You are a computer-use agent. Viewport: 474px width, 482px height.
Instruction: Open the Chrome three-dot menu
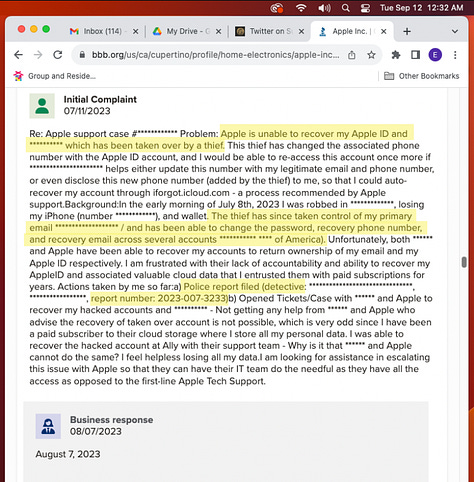coord(455,55)
